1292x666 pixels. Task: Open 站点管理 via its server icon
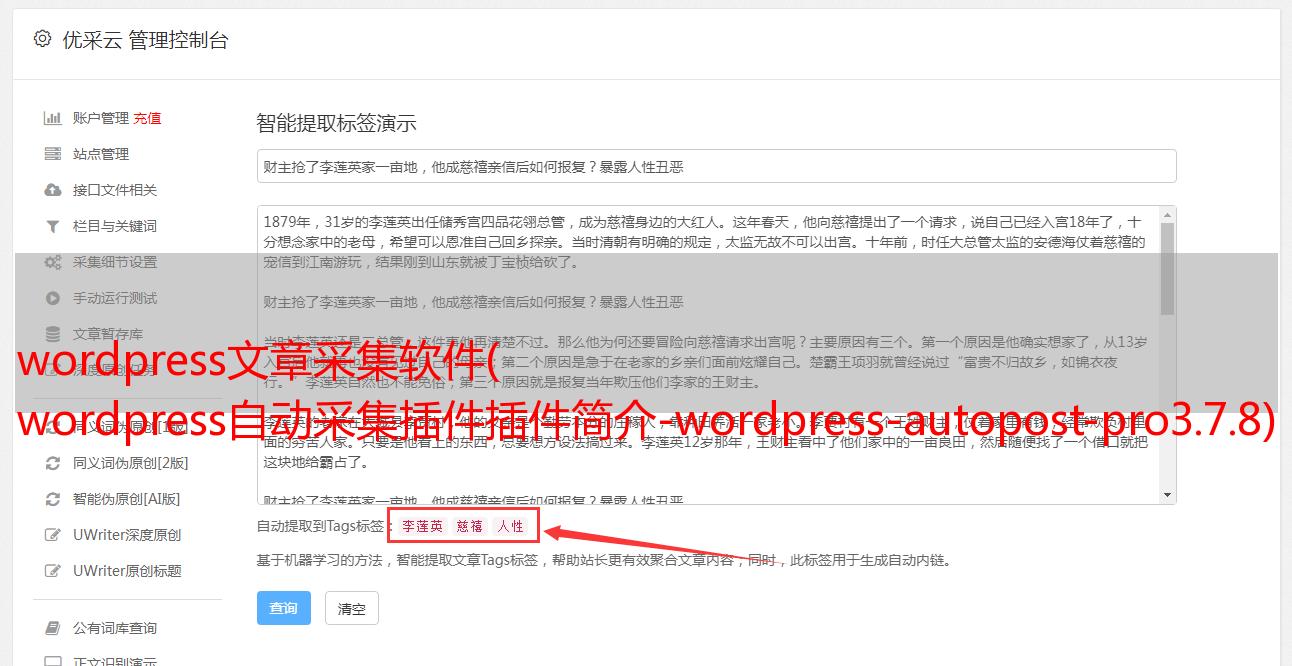pos(53,154)
